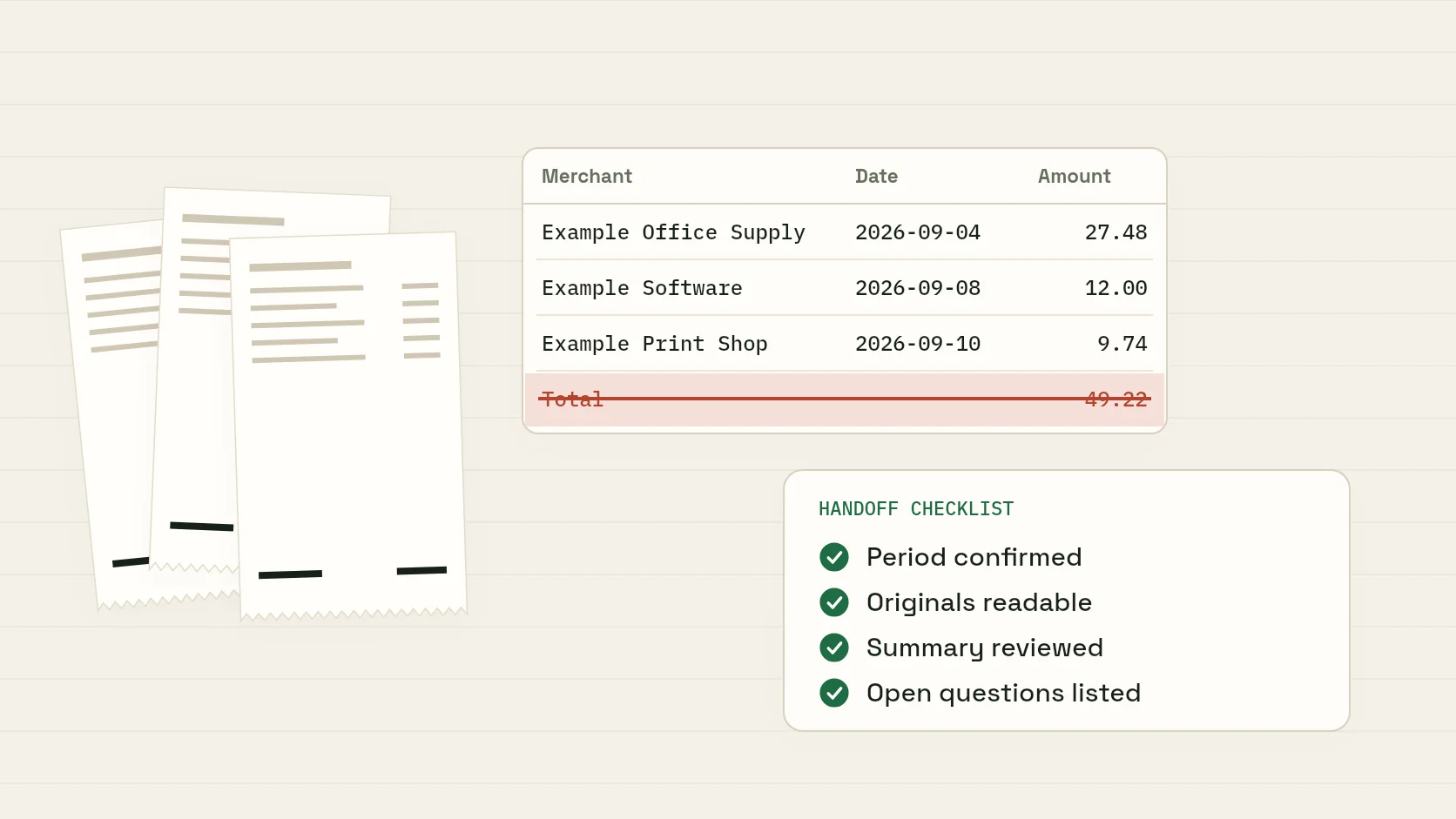Click the Amount column header
Image resolution: width=1456 pixels, height=819 pixels.
(1075, 176)
